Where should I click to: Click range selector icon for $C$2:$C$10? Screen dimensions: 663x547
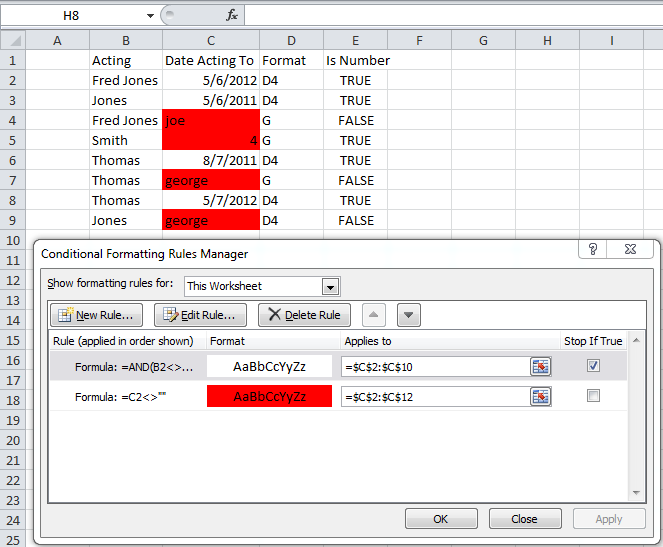coord(540,367)
